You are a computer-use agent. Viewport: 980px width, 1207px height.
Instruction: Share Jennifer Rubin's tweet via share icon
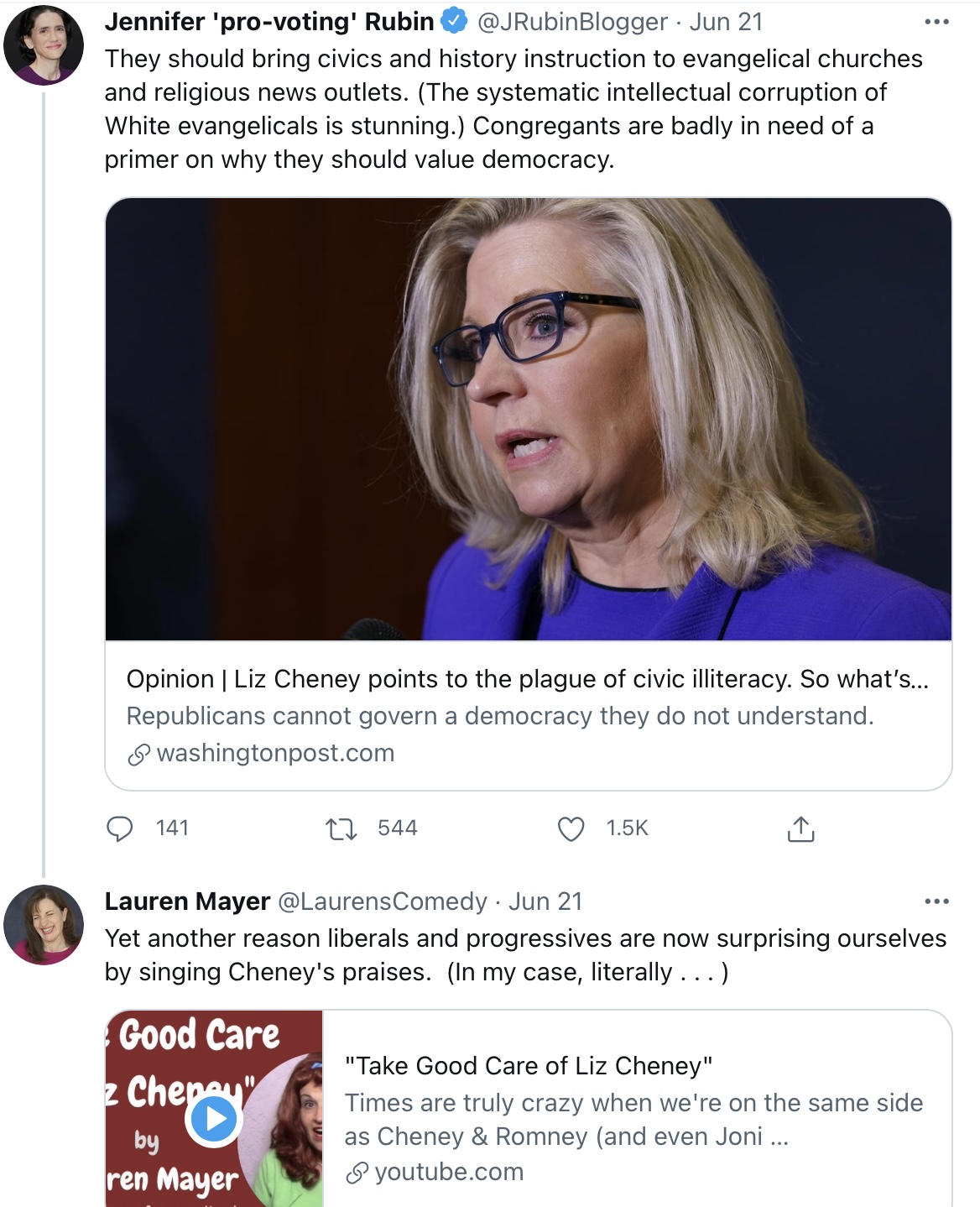800,828
